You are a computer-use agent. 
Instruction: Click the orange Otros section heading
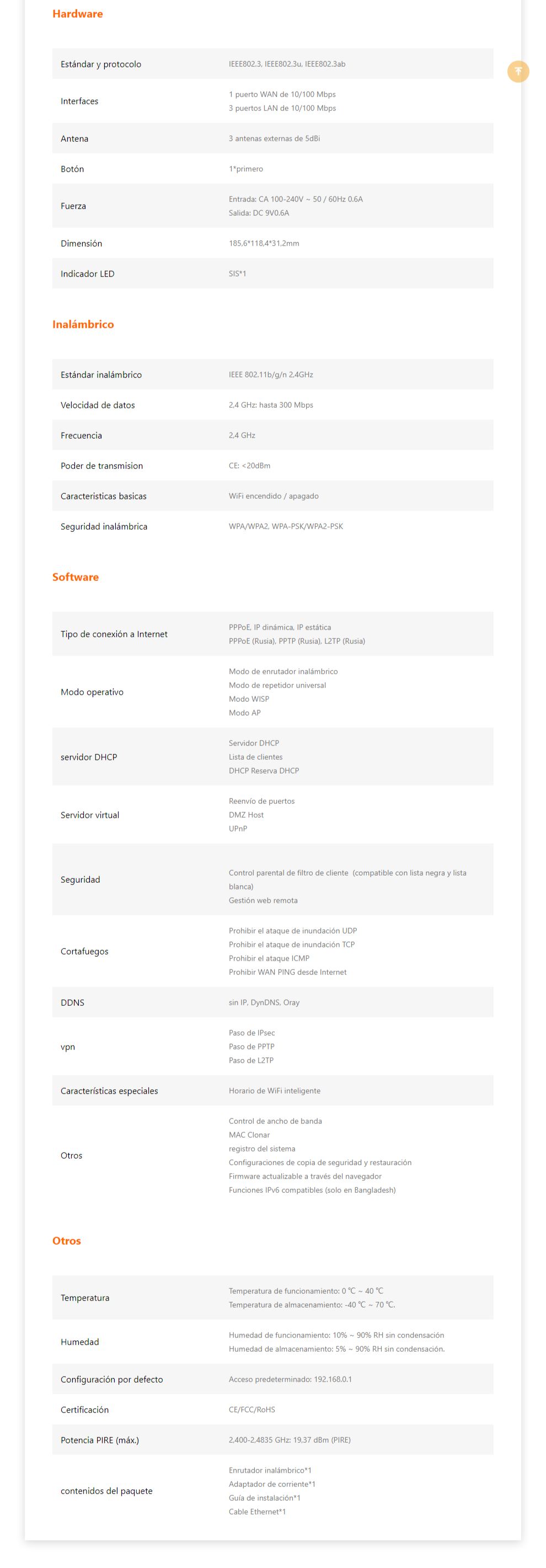[66, 1240]
